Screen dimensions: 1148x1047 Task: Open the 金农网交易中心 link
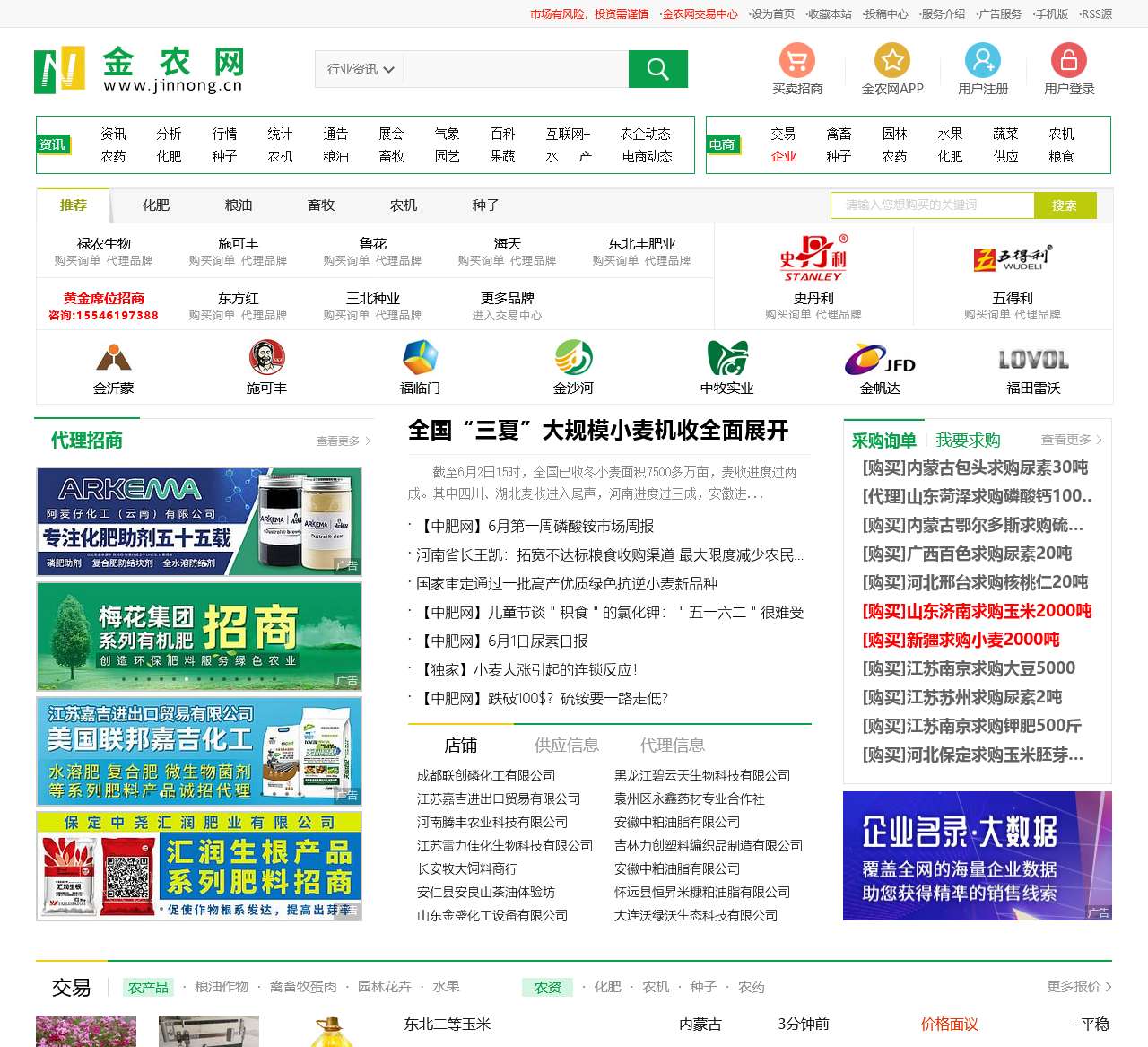point(700,14)
